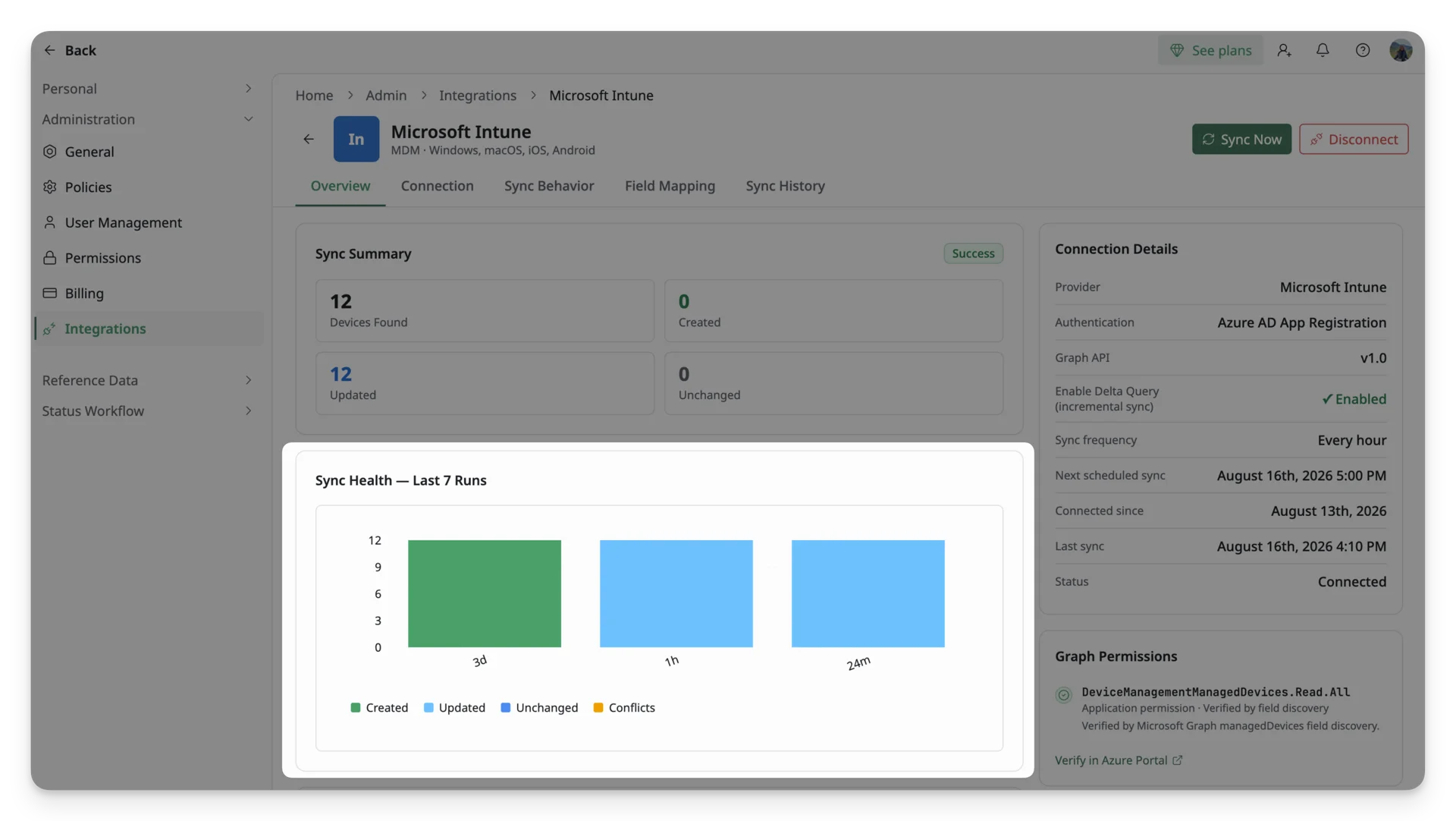Image resolution: width=1456 pixels, height=821 pixels.
Task: Go to Admin in the breadcrumb
Action: 386,96
